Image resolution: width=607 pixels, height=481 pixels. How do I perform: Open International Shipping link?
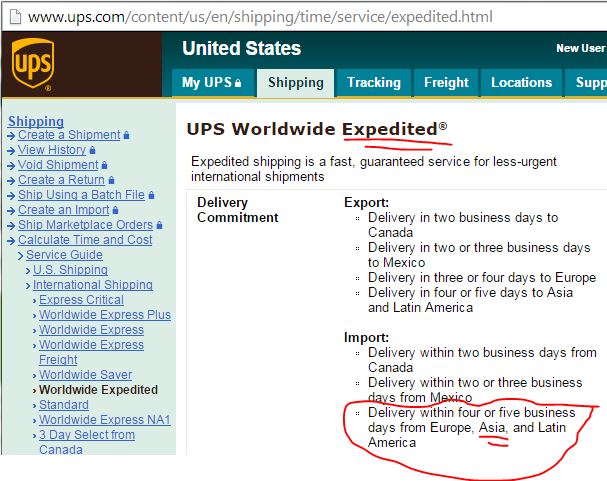(93, 285)
